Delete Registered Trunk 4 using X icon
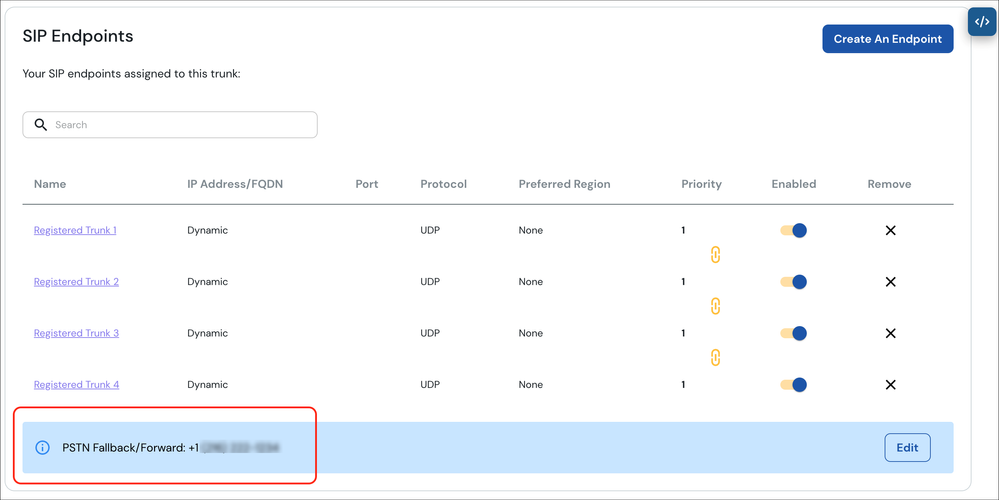999x500 pixels. (890, 385)
